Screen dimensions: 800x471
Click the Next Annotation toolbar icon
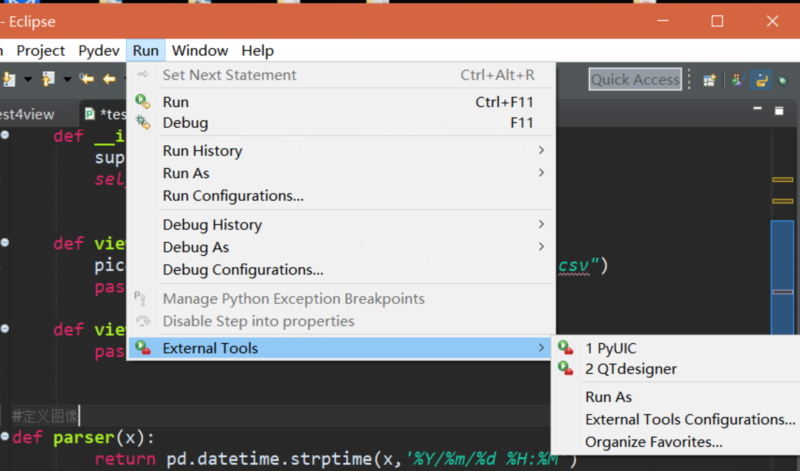click(x=9, y=79)
